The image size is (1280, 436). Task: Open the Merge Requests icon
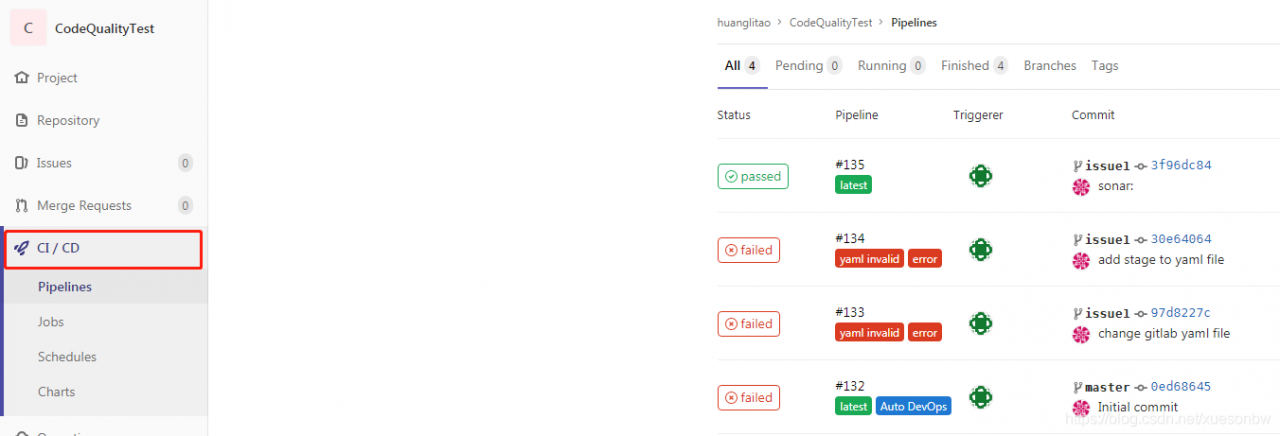coord(22,206)
